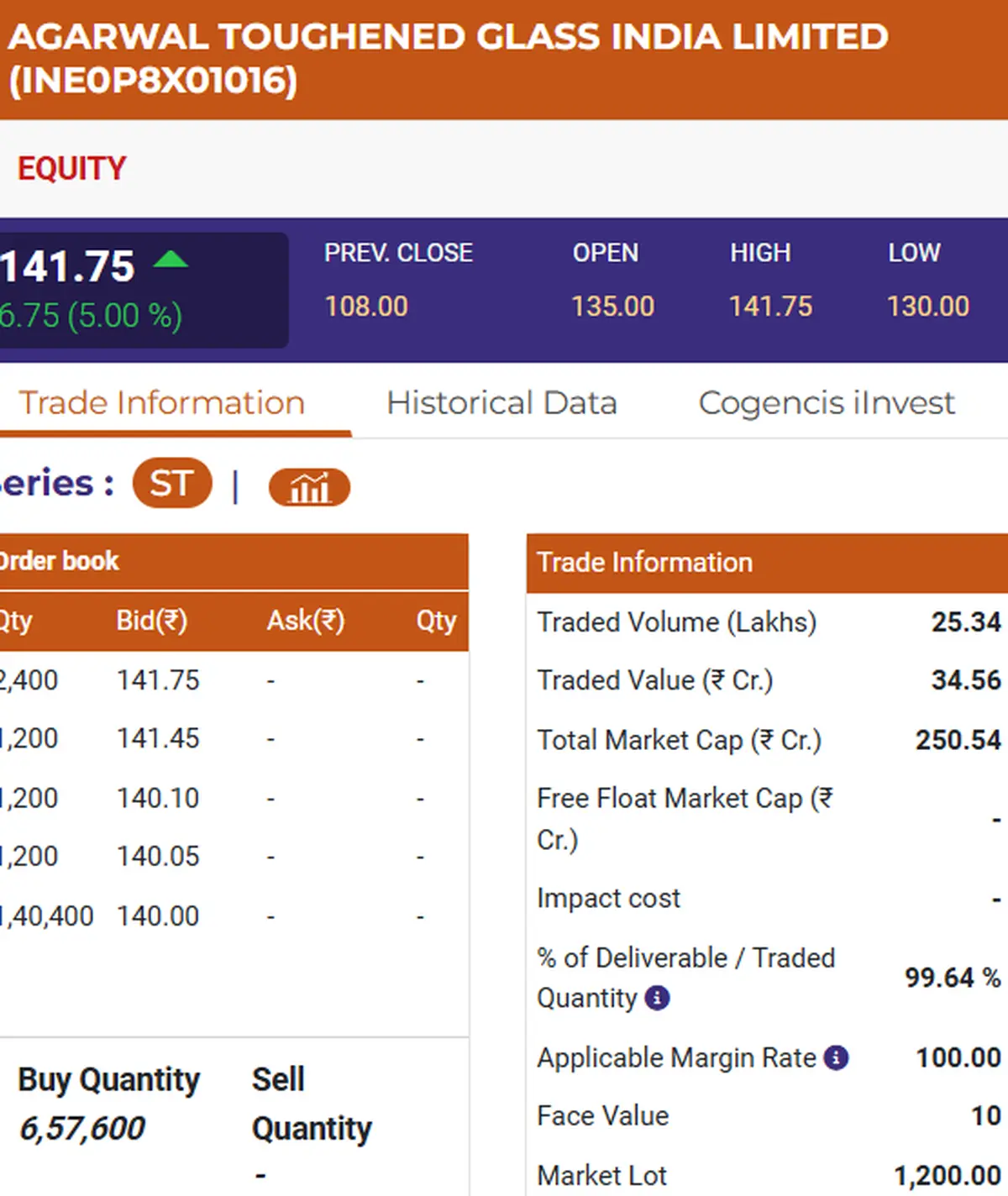Click Market Lot value 1,200.00
Screen dimensions: 1008x1196
(x=948, y=1176)
